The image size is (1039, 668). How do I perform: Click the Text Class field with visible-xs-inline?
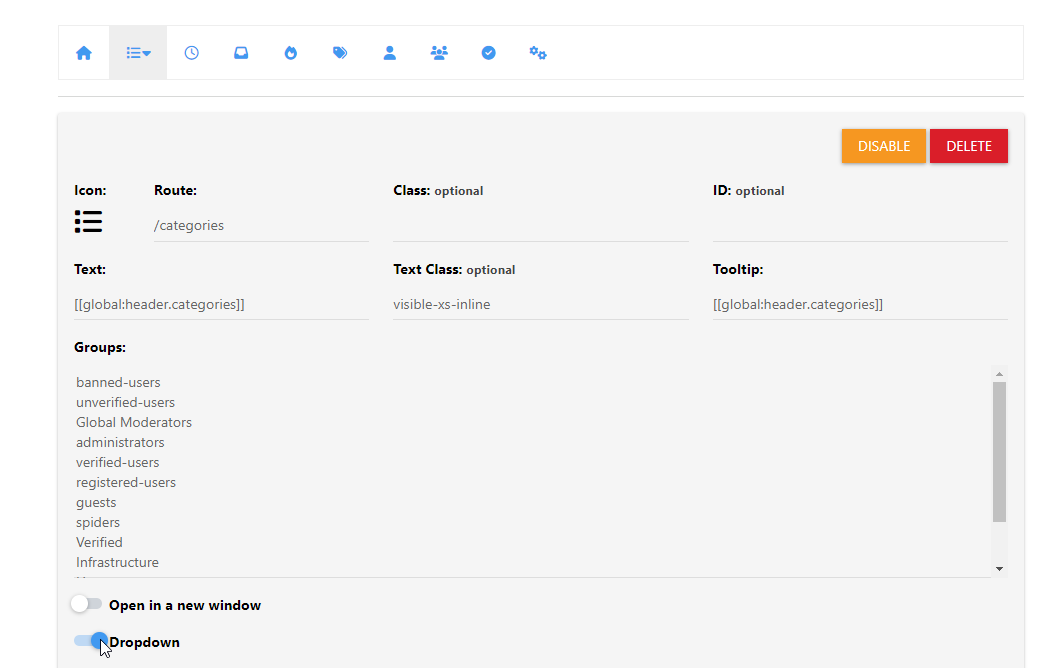540,305
